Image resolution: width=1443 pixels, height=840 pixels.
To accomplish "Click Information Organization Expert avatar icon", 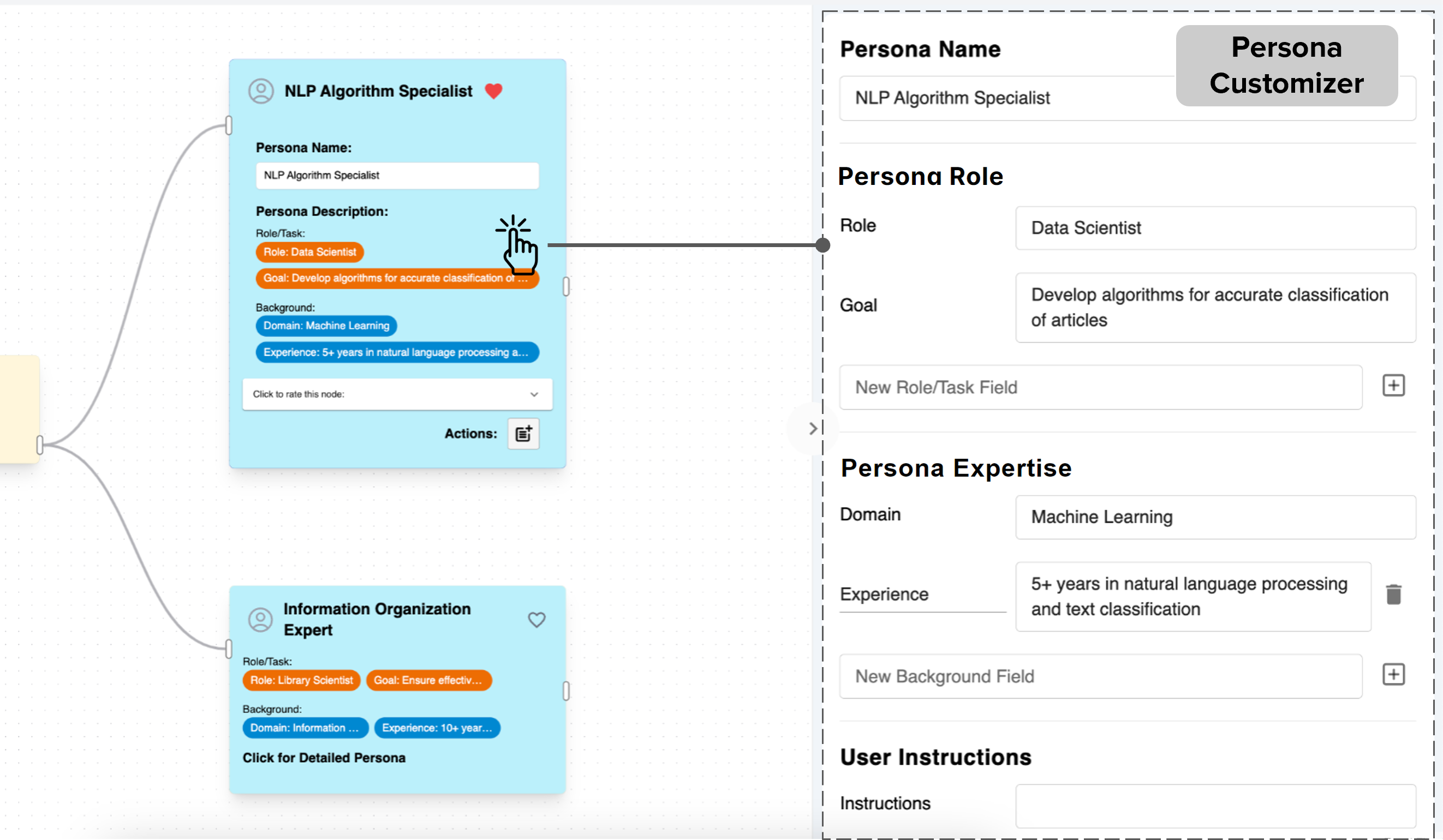I will point(260,619).
